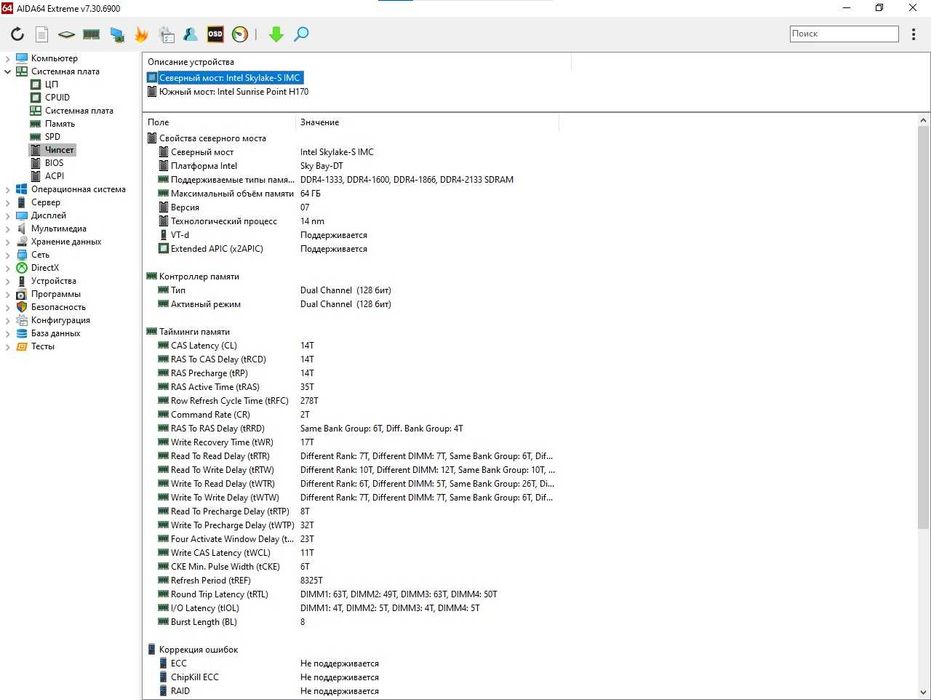Open the ACPI tree item
This screenshot has height=700, width=931.
pyautogui.click(x=54, y=176)
